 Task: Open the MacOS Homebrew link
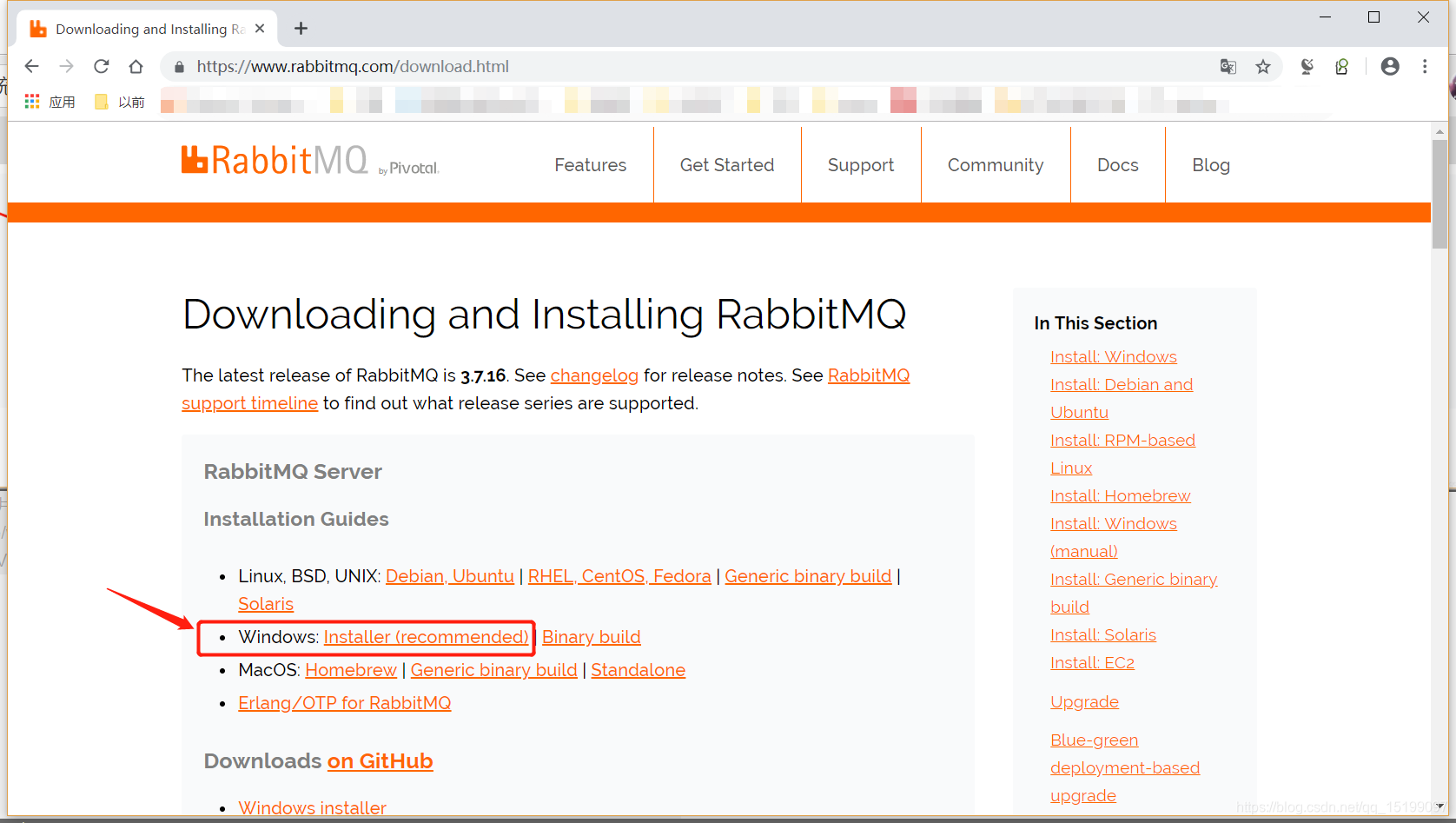click(x=351, y=670)
